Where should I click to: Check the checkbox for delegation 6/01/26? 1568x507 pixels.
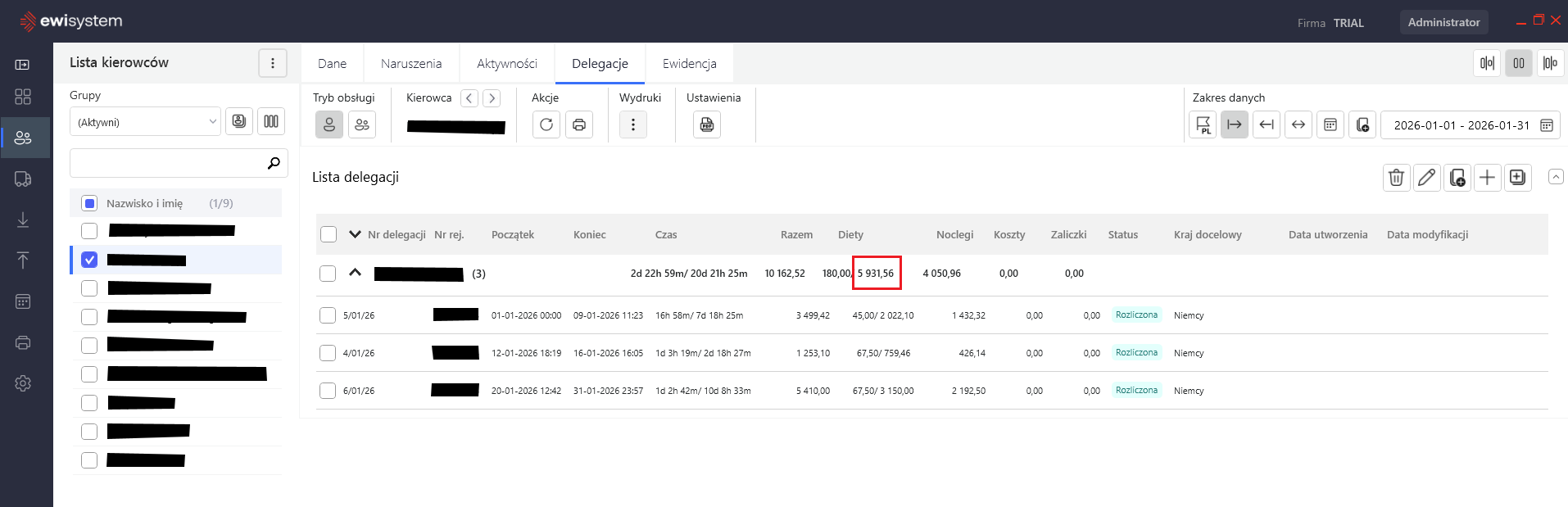[x=328, y=391]
